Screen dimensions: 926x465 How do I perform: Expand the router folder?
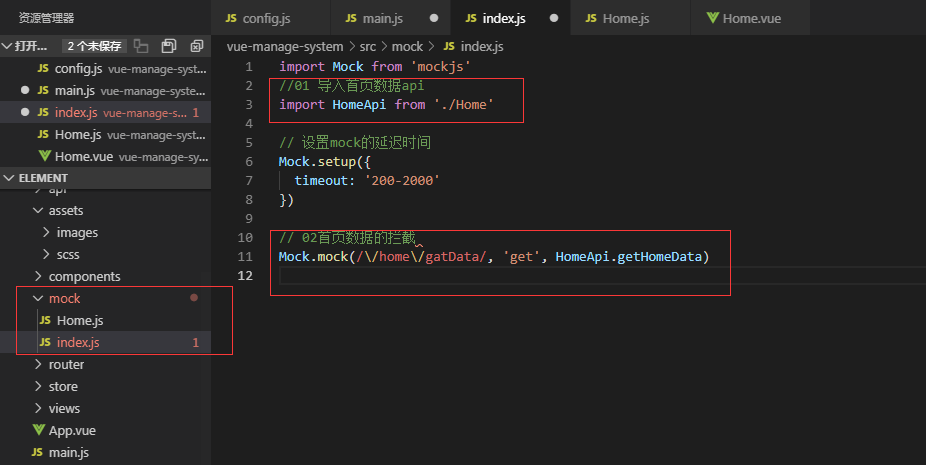point(38,364)
